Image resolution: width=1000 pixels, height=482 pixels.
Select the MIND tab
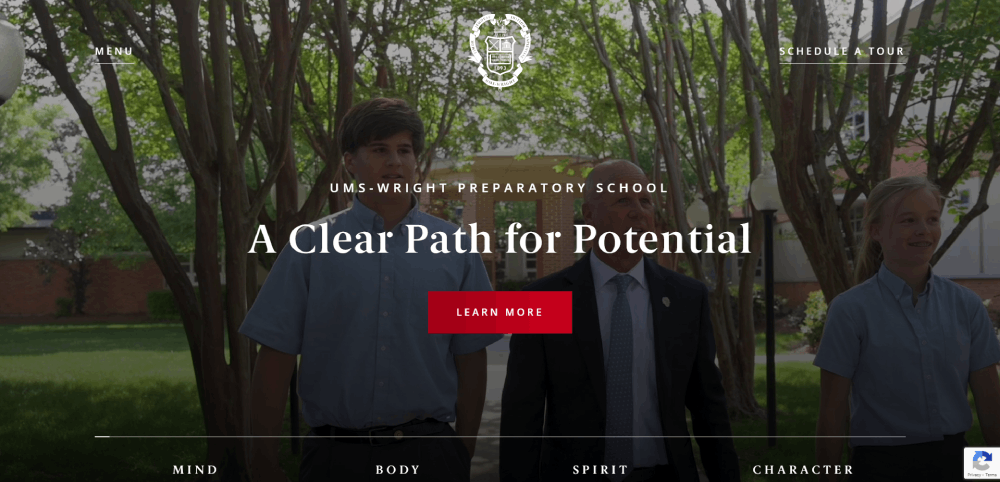pyautogui.click(x=195, y=470)
